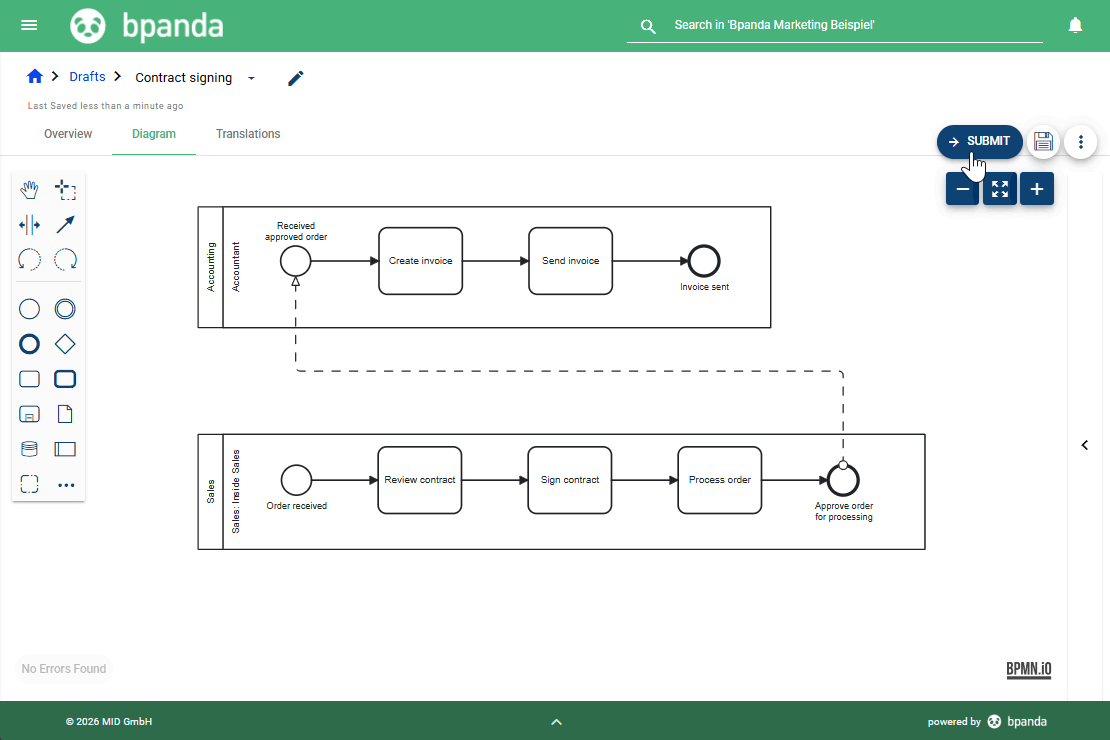The image size is (1110, 740).
Task: Select the Diagram tab
Action: click(x=154, y=134)
